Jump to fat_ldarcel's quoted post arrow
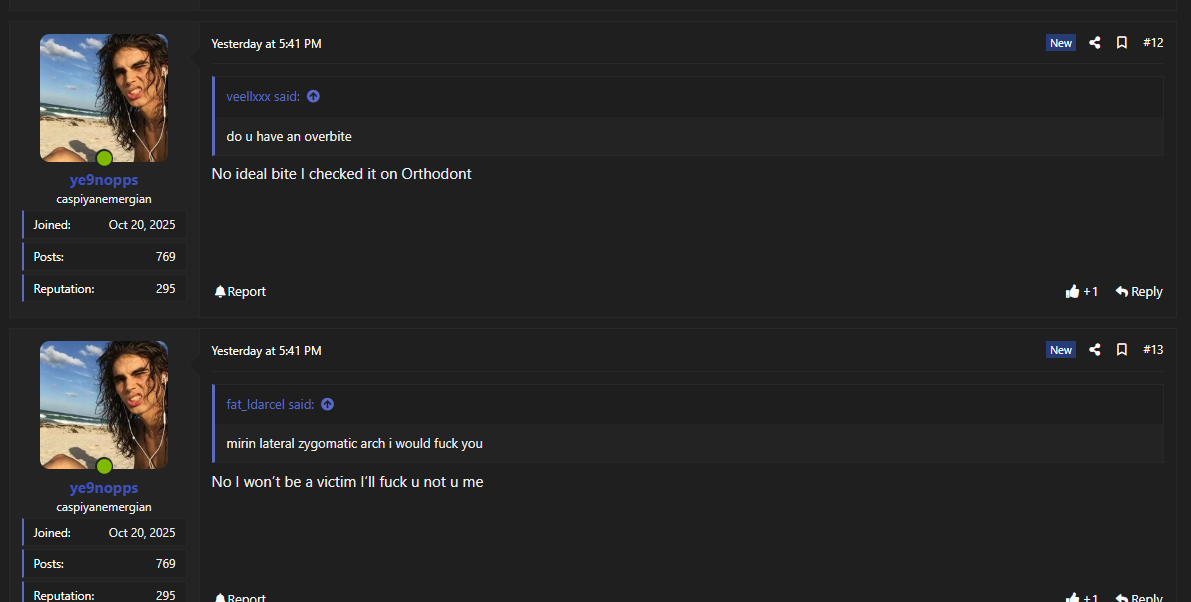Viewport: 1191px width, 602px height. pyautogui.click(x=327, y=405)
